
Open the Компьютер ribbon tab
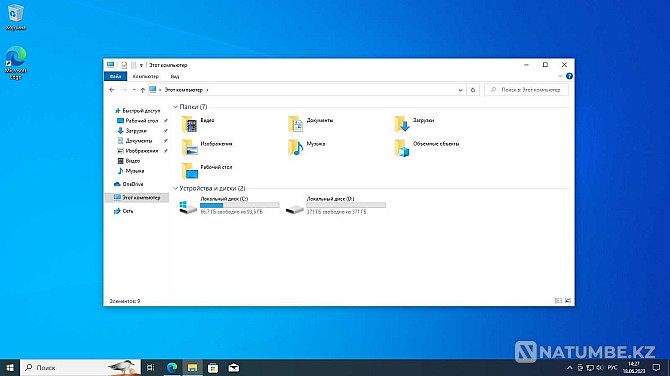[146, 76]
